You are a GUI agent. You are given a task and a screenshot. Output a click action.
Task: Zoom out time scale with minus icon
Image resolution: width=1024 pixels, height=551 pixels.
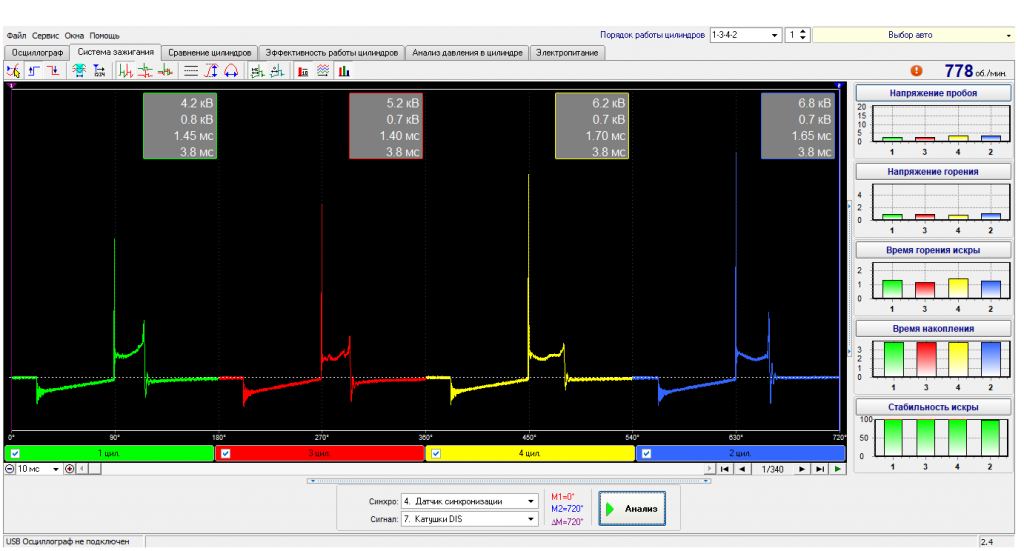tap(10, 469)
